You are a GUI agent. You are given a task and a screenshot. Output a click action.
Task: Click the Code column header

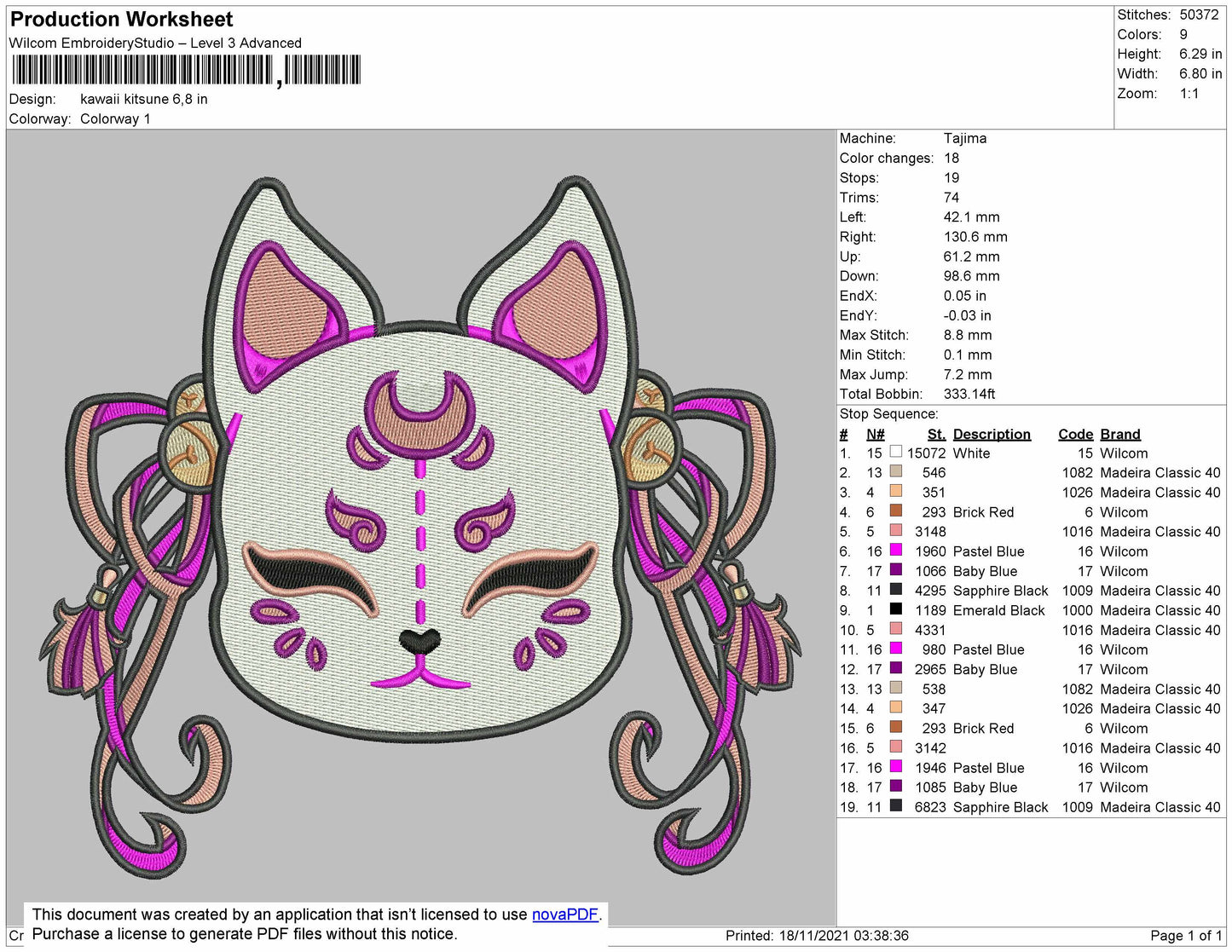point(1075,434)
